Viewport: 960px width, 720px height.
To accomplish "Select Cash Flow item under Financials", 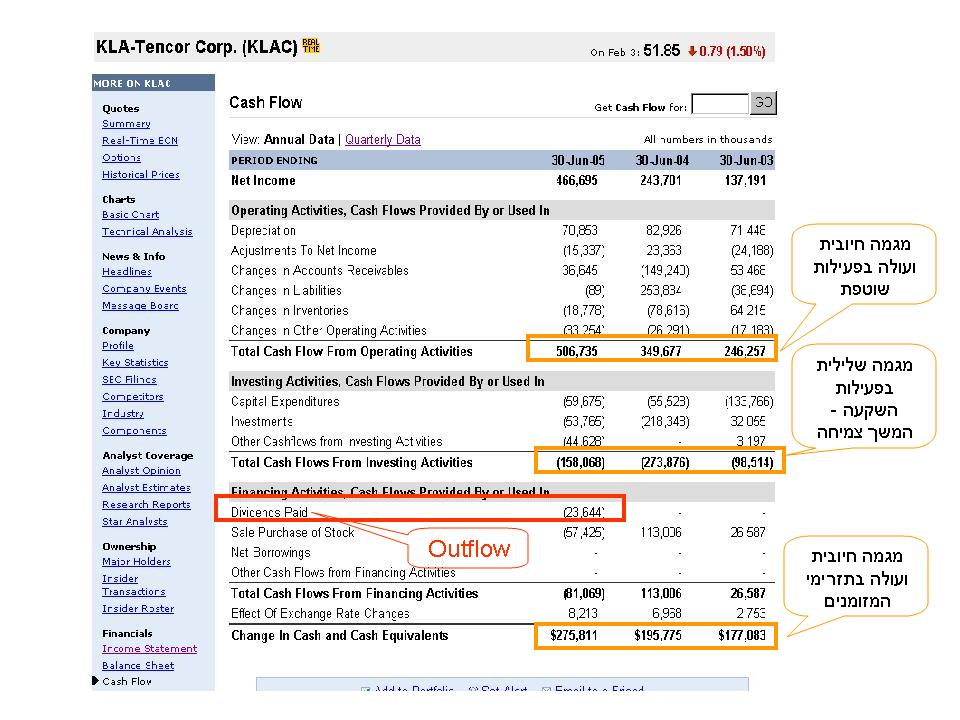I will [x=127, y=682].
